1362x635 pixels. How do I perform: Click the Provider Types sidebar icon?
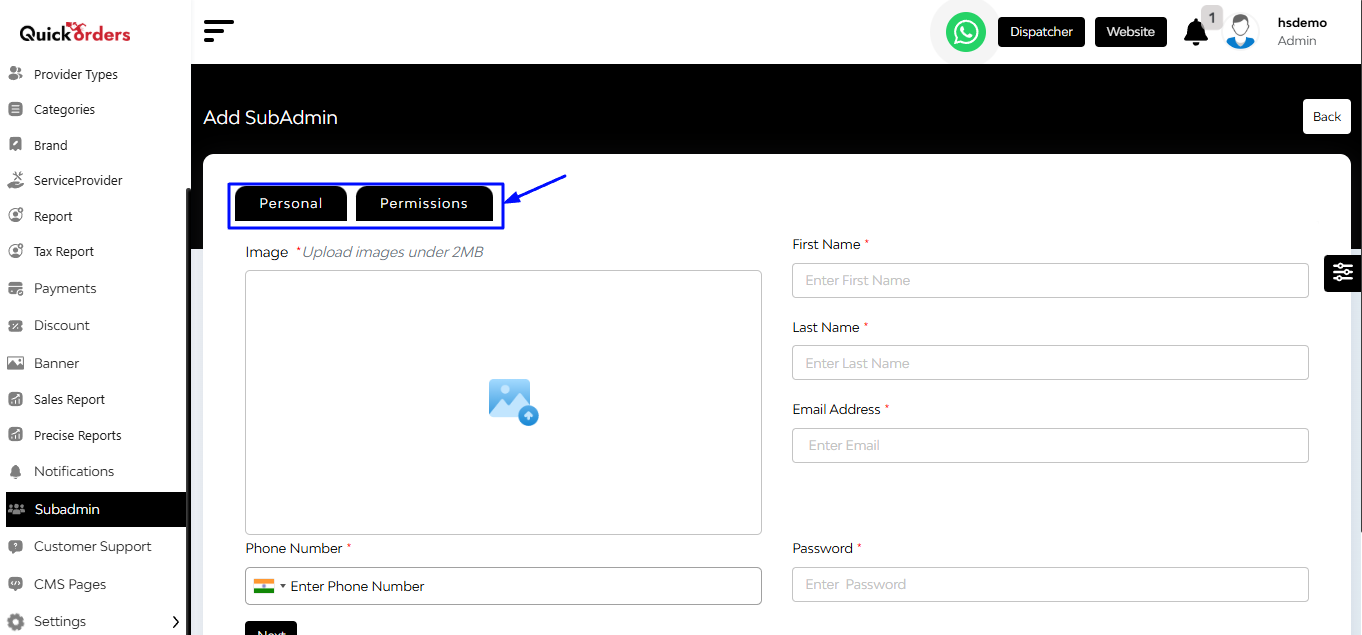tap(15, 74)
